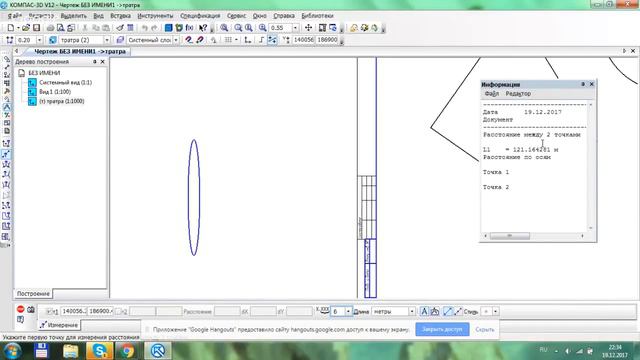Toggle global snaps setting
The height and width of the screenshot is (360, 640).
coord(189,40)
